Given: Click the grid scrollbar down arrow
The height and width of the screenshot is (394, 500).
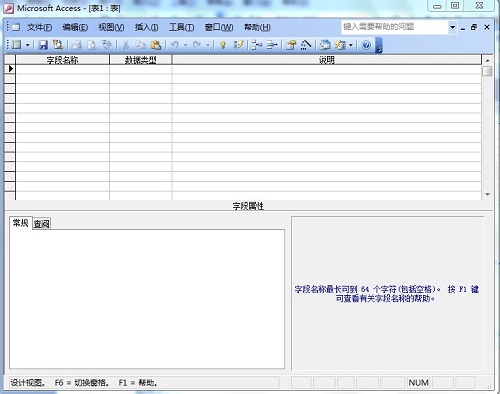Looking at the screenshot, I should pos(487,194).
